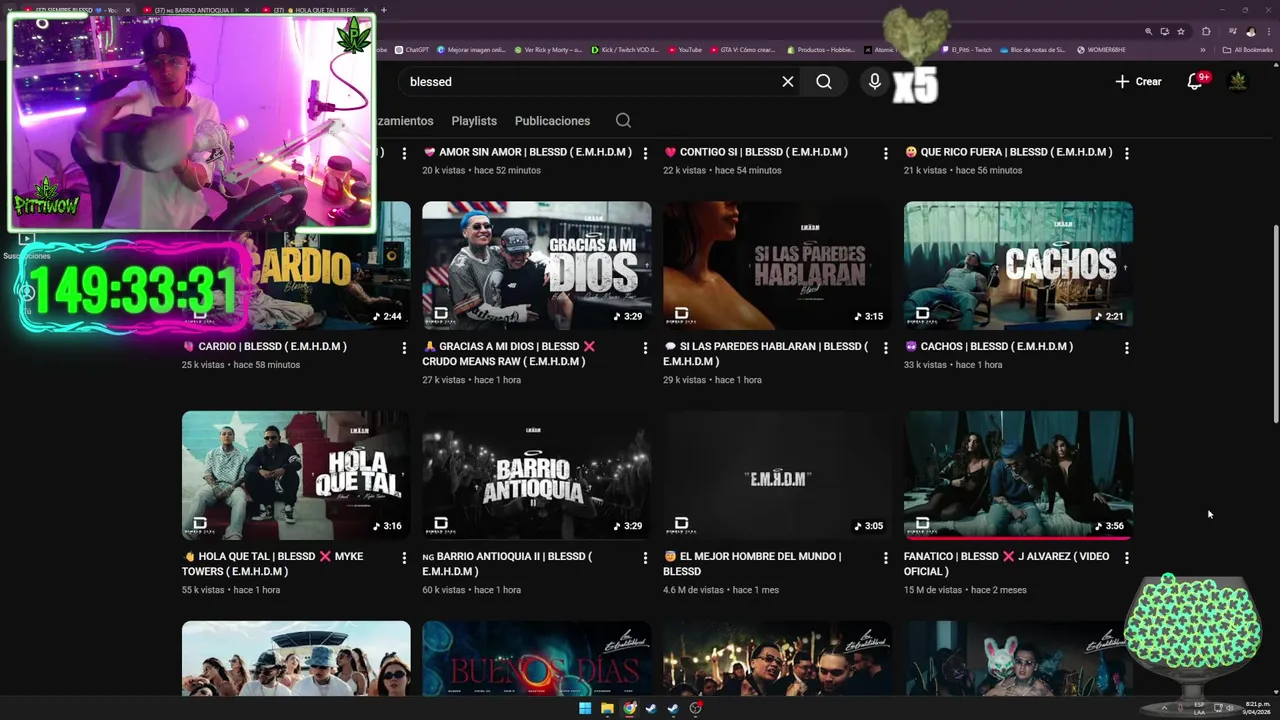Open the WOMIER68HE bookmark
This screenshot has height=720, width=1280.
tap(1101, 50)
